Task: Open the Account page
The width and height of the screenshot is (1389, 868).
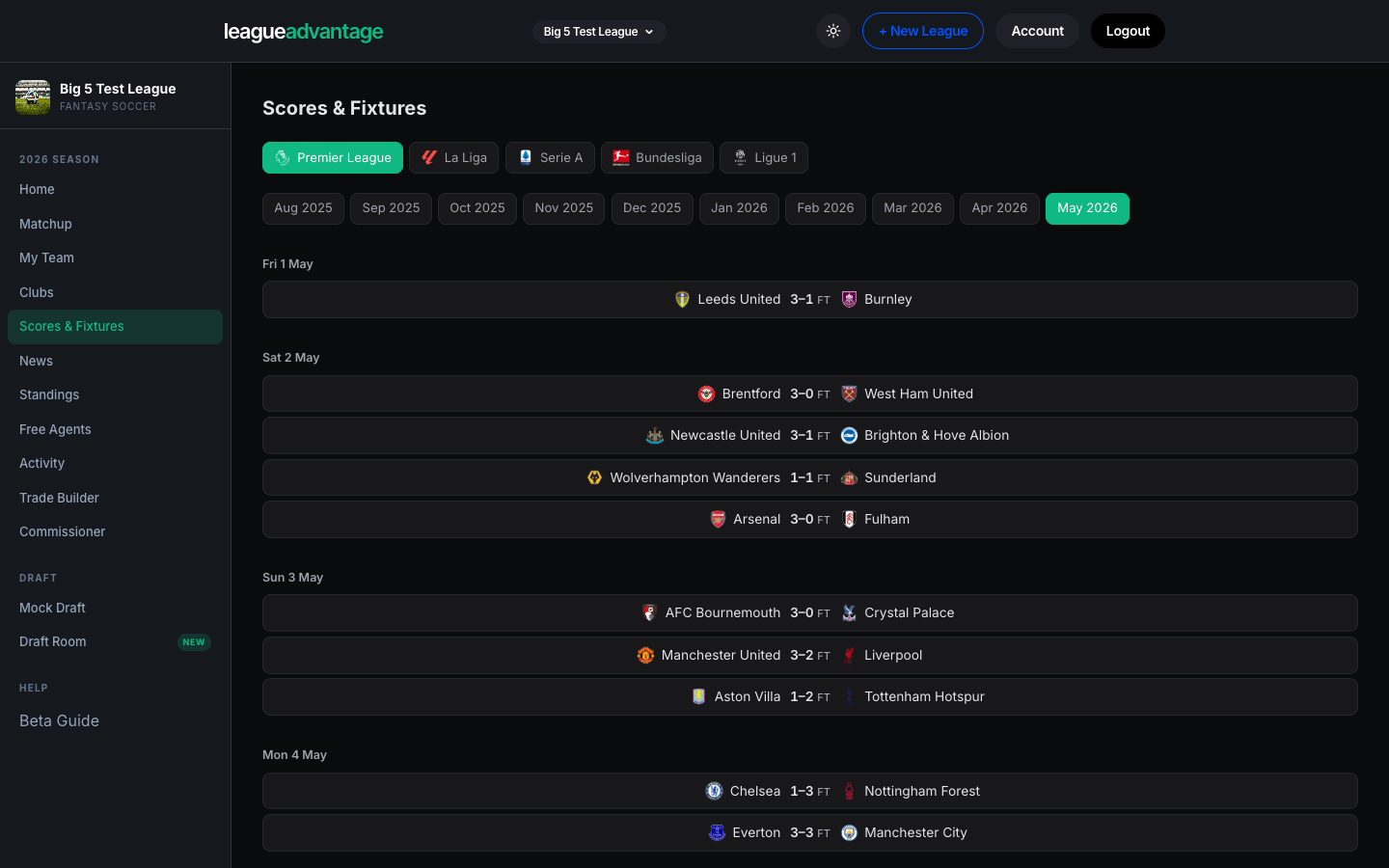Action: 1037,31
